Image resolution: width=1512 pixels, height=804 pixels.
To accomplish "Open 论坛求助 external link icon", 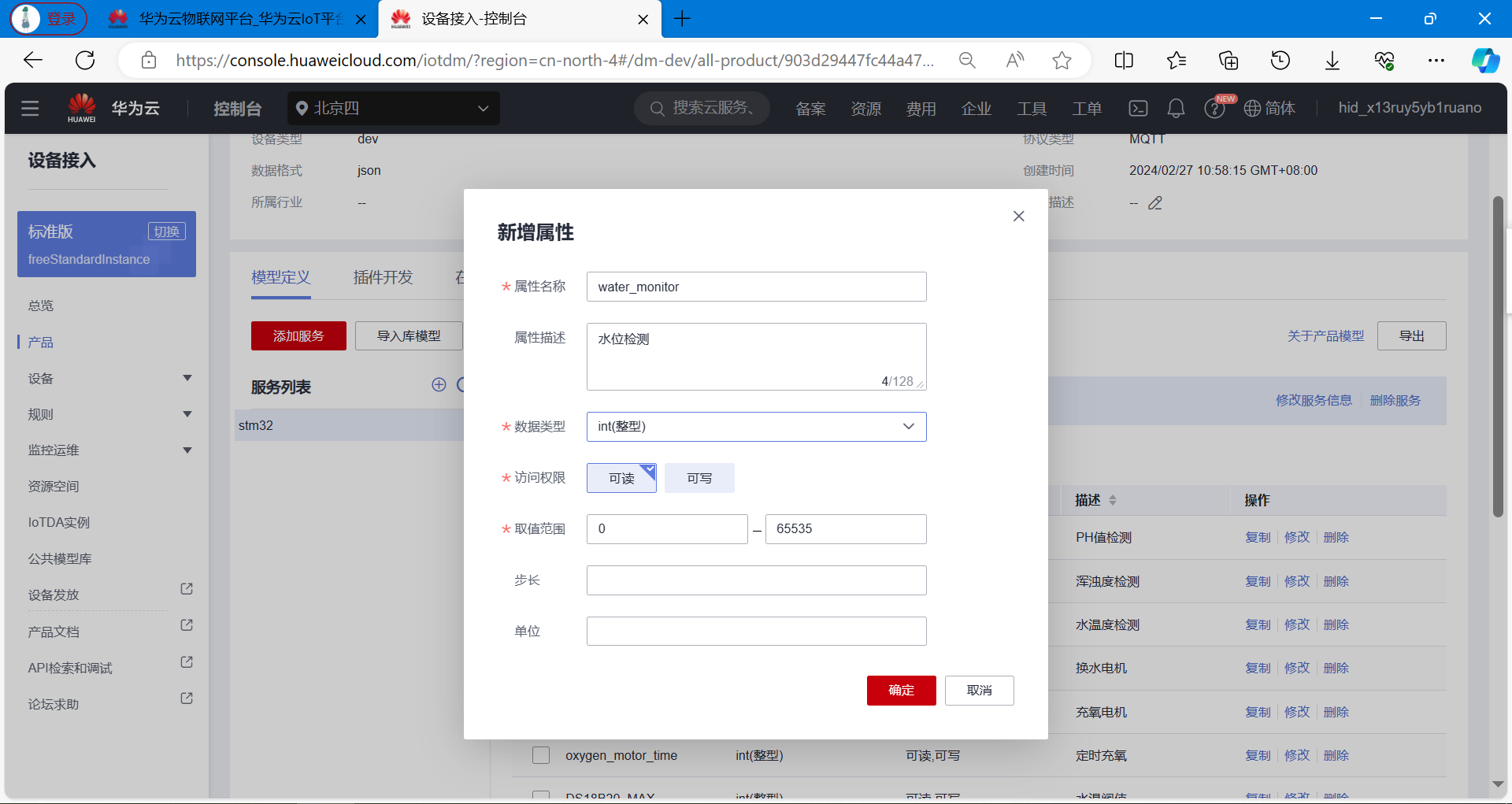I will click(187, 698).
